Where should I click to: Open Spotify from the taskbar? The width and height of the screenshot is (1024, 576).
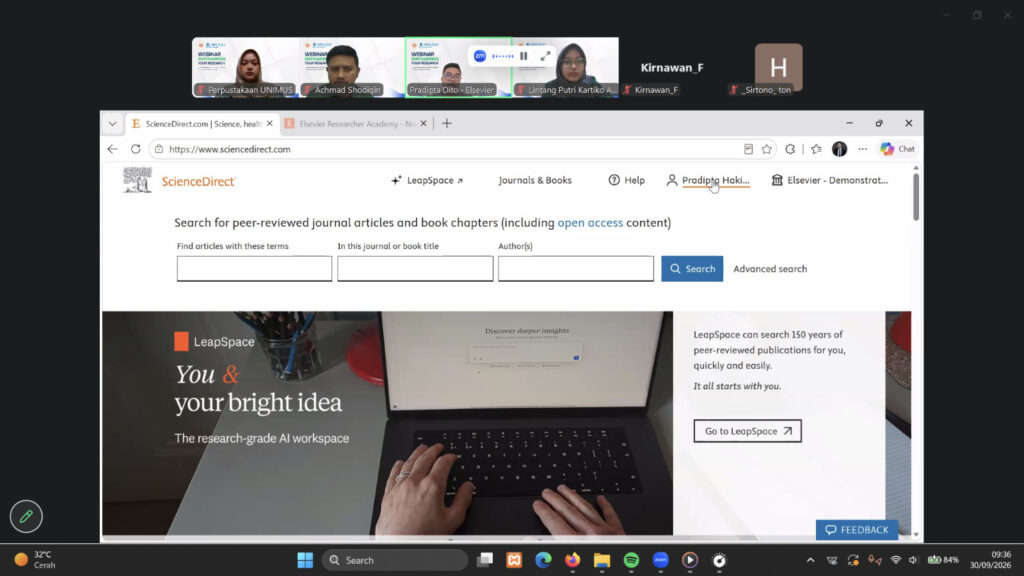632,560
